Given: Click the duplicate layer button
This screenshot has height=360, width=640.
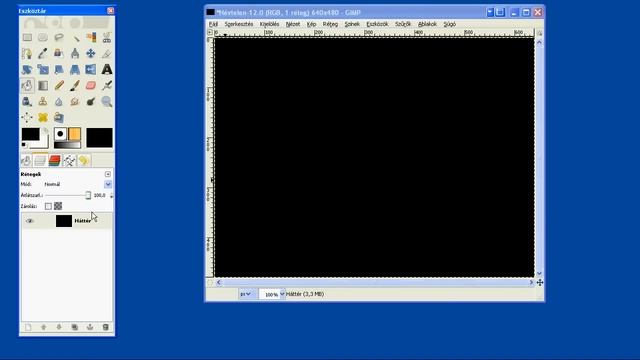Looking at the screenshot, I should 75,327.
